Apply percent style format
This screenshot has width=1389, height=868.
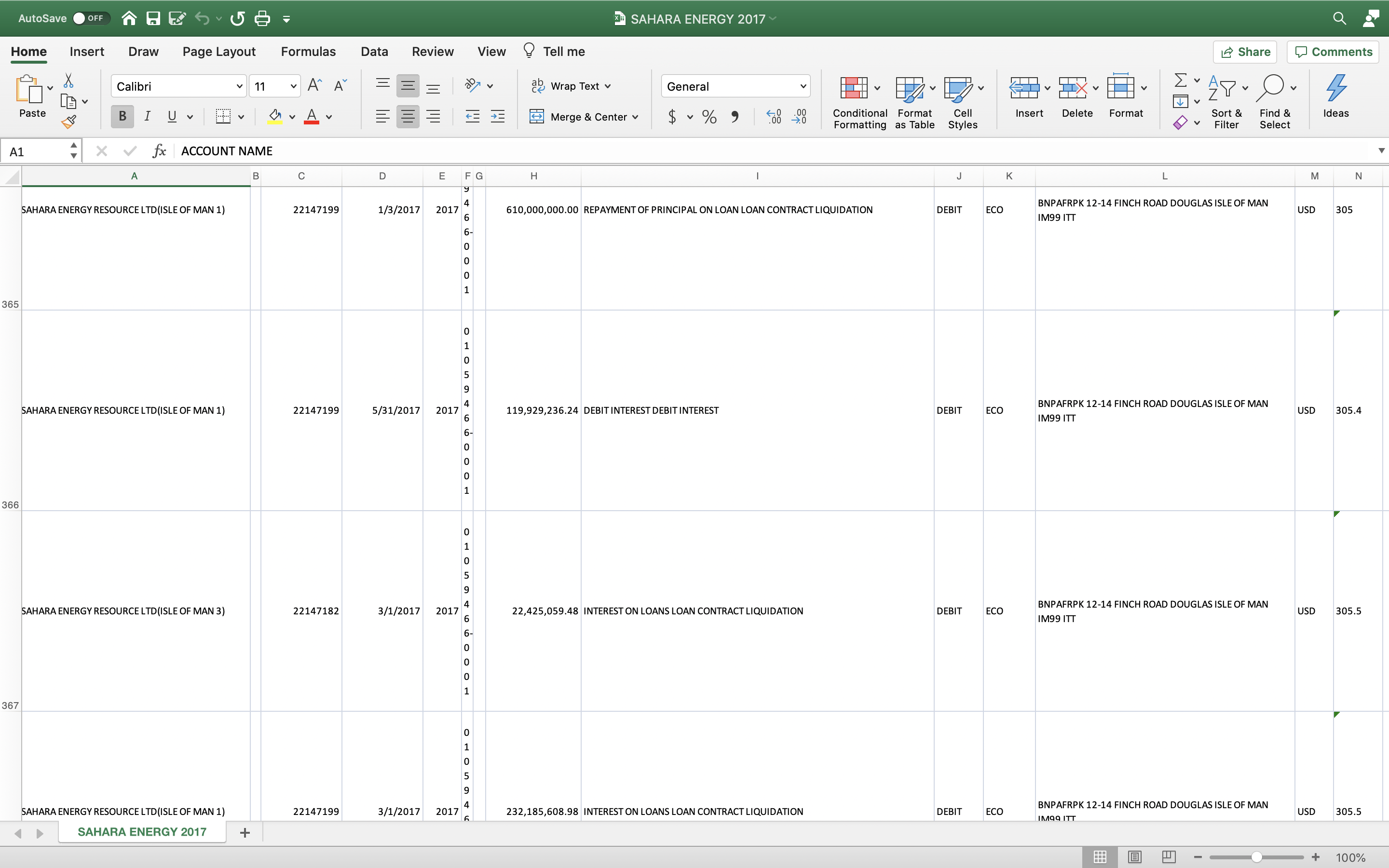709,117
